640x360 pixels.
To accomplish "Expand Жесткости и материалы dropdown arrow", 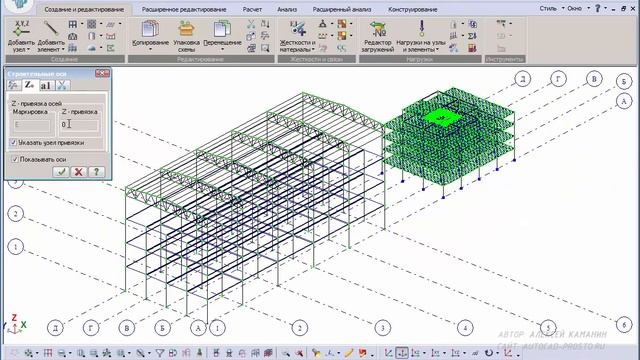I will click(x=313, y=50).
